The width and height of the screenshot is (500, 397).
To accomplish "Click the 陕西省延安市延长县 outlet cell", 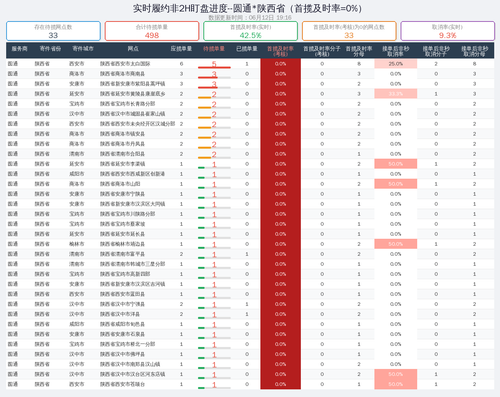I will pyautogui.click(x=122, y=234).
